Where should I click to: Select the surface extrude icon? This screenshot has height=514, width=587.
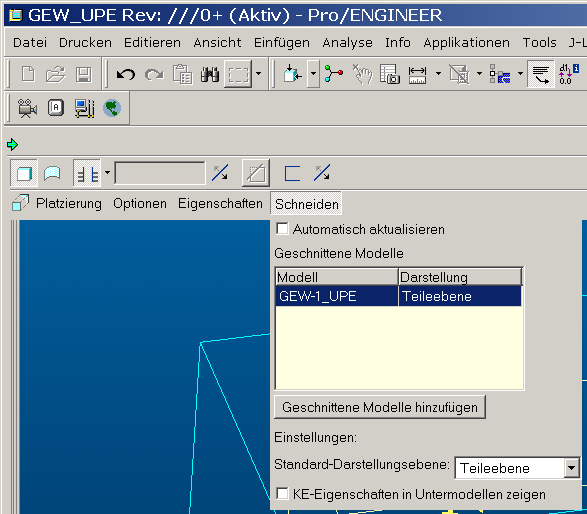52,174
